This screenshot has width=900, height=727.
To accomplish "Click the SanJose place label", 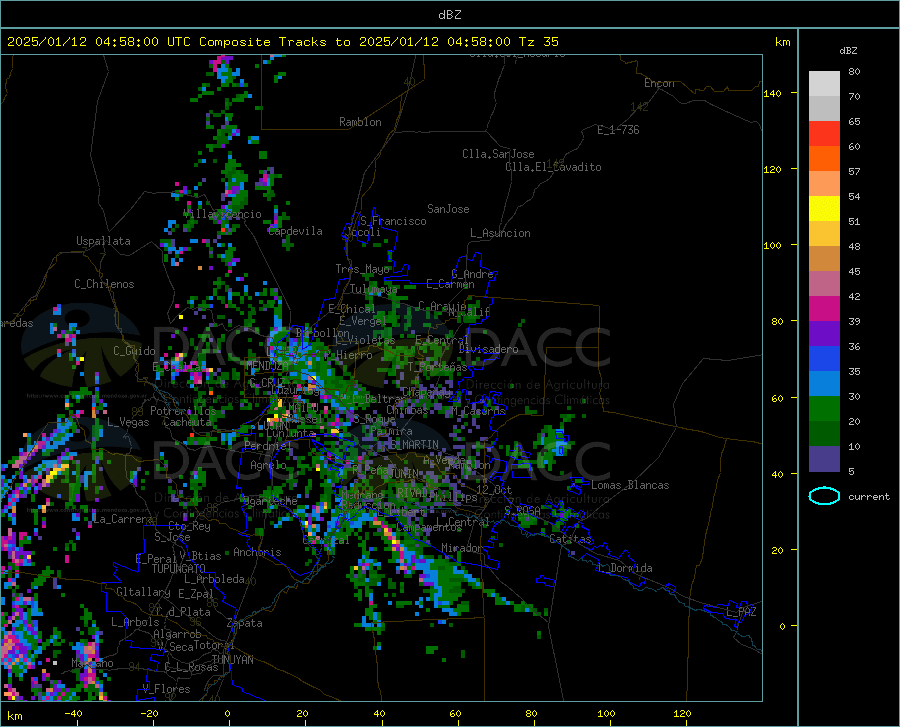I will coord(448,209).
